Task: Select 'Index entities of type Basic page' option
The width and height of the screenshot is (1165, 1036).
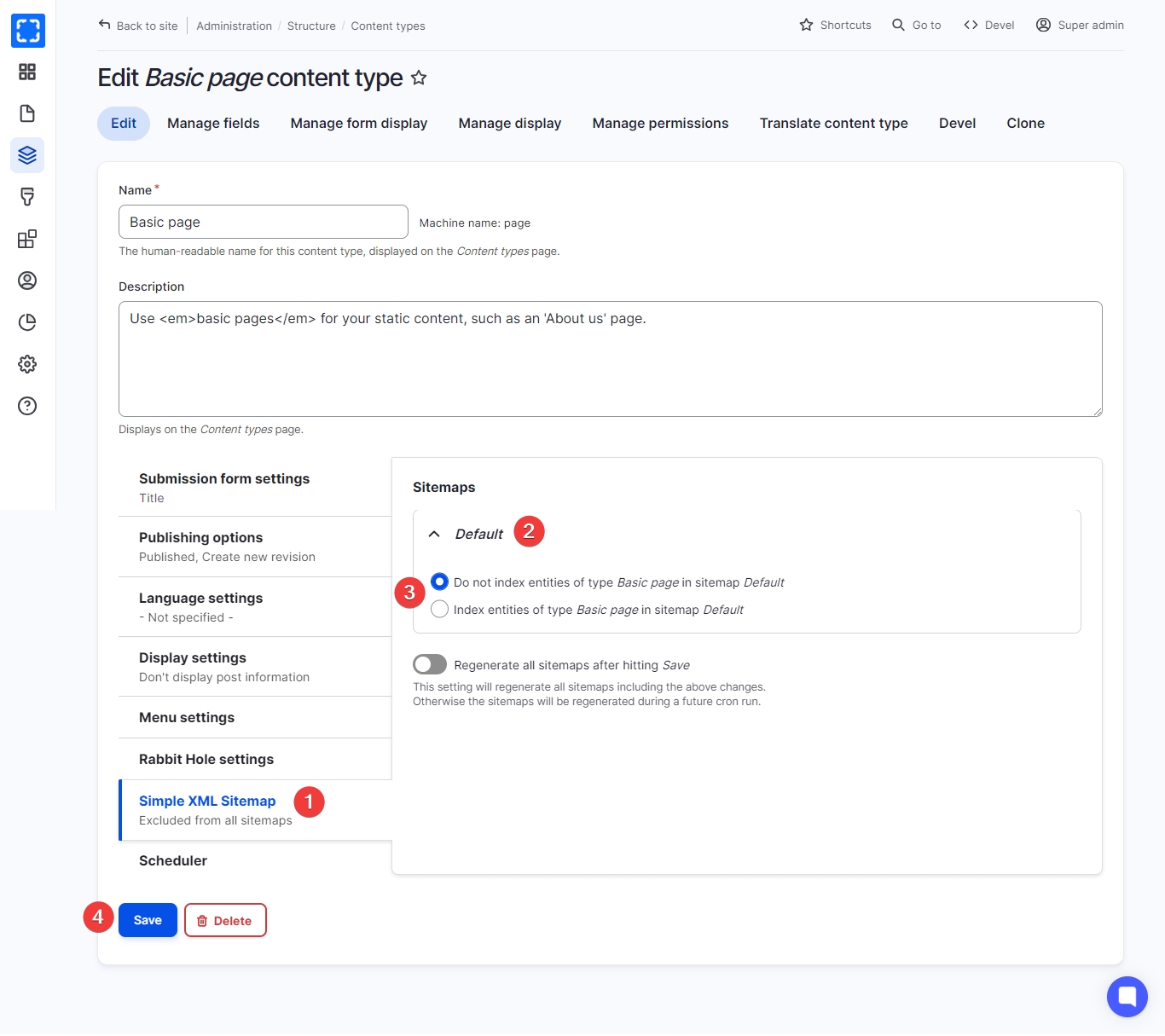Action: (x=439, y=609)
